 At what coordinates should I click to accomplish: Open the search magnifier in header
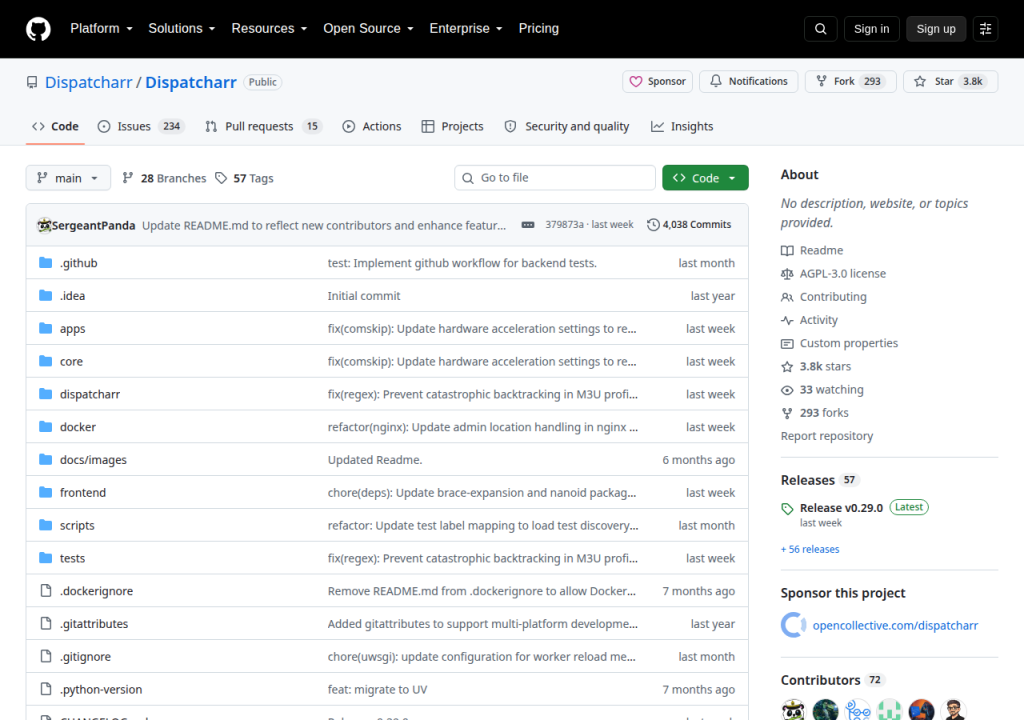[820, 29]
